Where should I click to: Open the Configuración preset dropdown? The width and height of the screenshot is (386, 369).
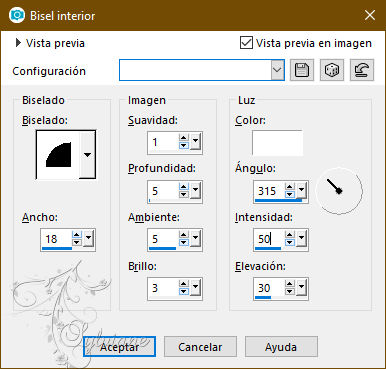(277, 70)
